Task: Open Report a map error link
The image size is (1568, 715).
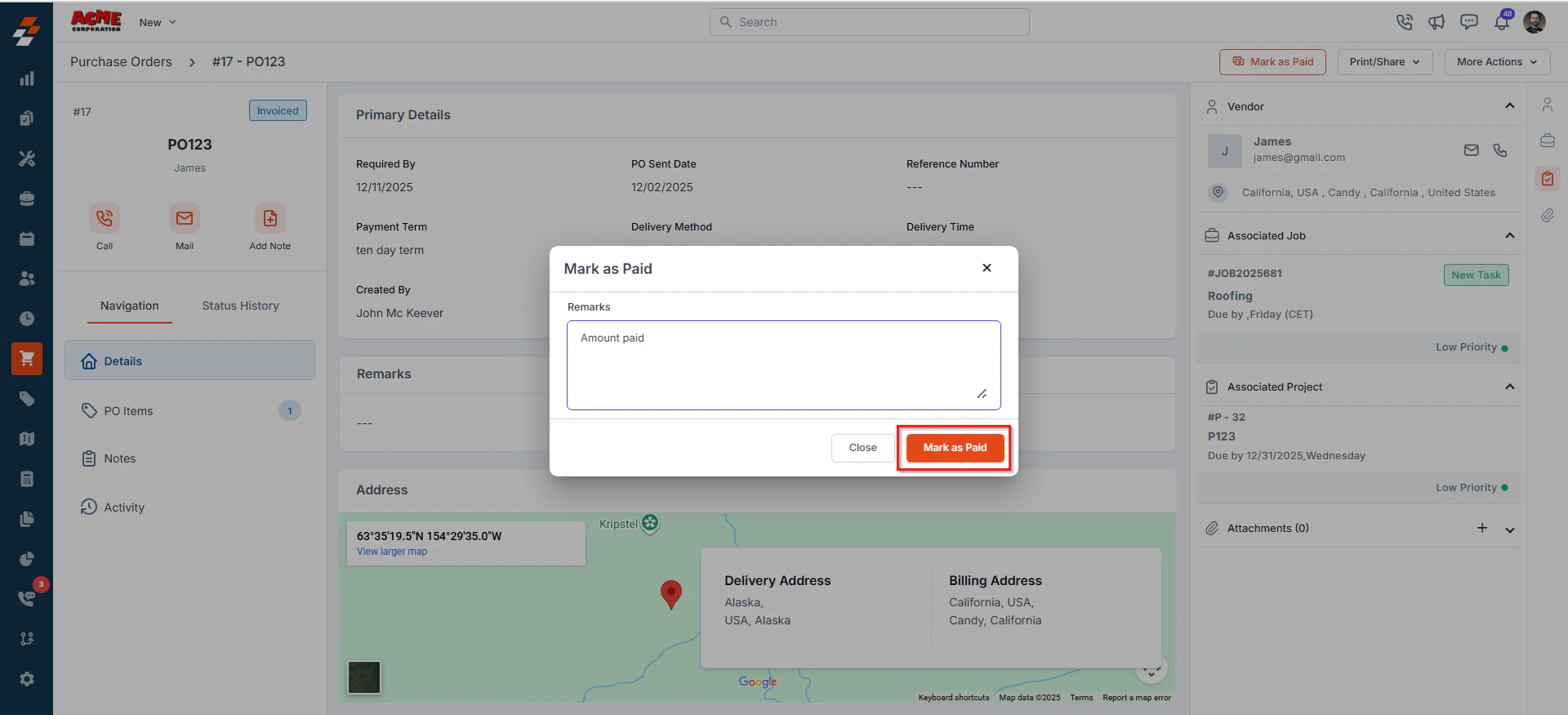Action: pos(1137,698)
